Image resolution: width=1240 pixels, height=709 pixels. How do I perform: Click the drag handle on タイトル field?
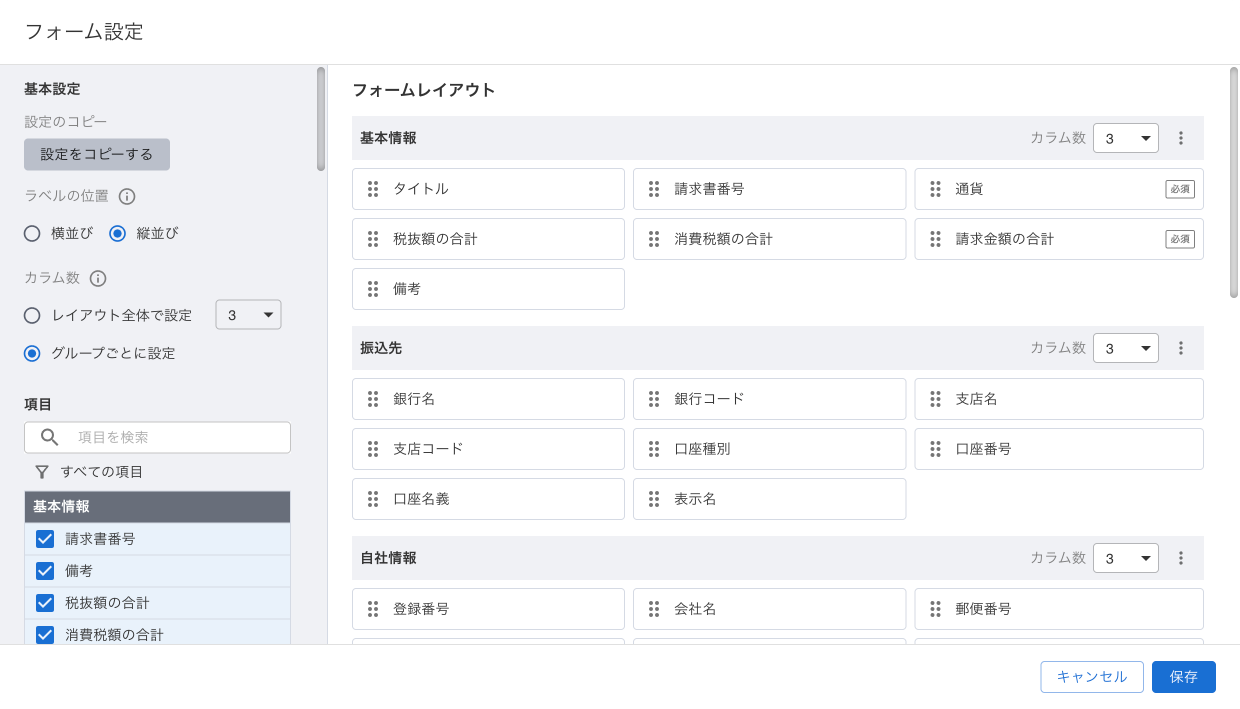pos(373,189)
